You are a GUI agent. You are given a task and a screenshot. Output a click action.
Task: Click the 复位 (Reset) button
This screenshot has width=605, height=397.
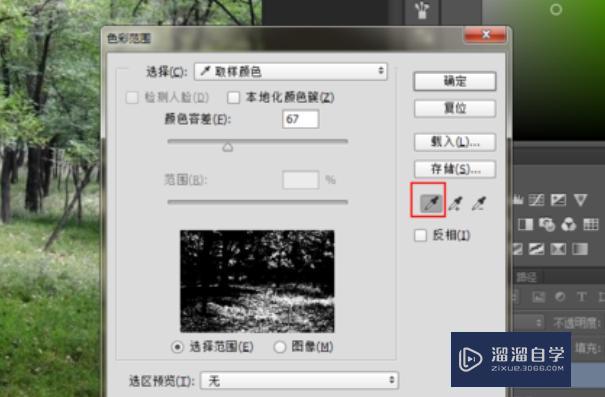coord(455,108)
